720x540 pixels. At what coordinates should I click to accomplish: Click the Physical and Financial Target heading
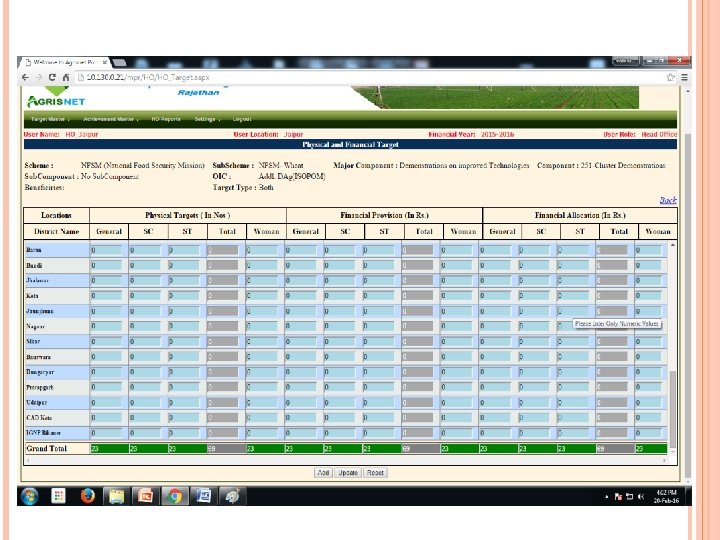click(x=350, y=145)
